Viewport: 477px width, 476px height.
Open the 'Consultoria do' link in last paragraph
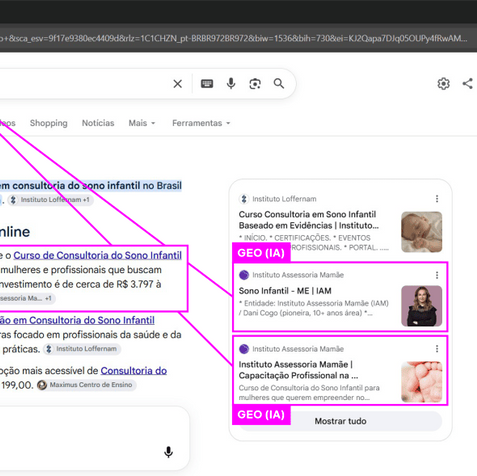coord(134,371)
